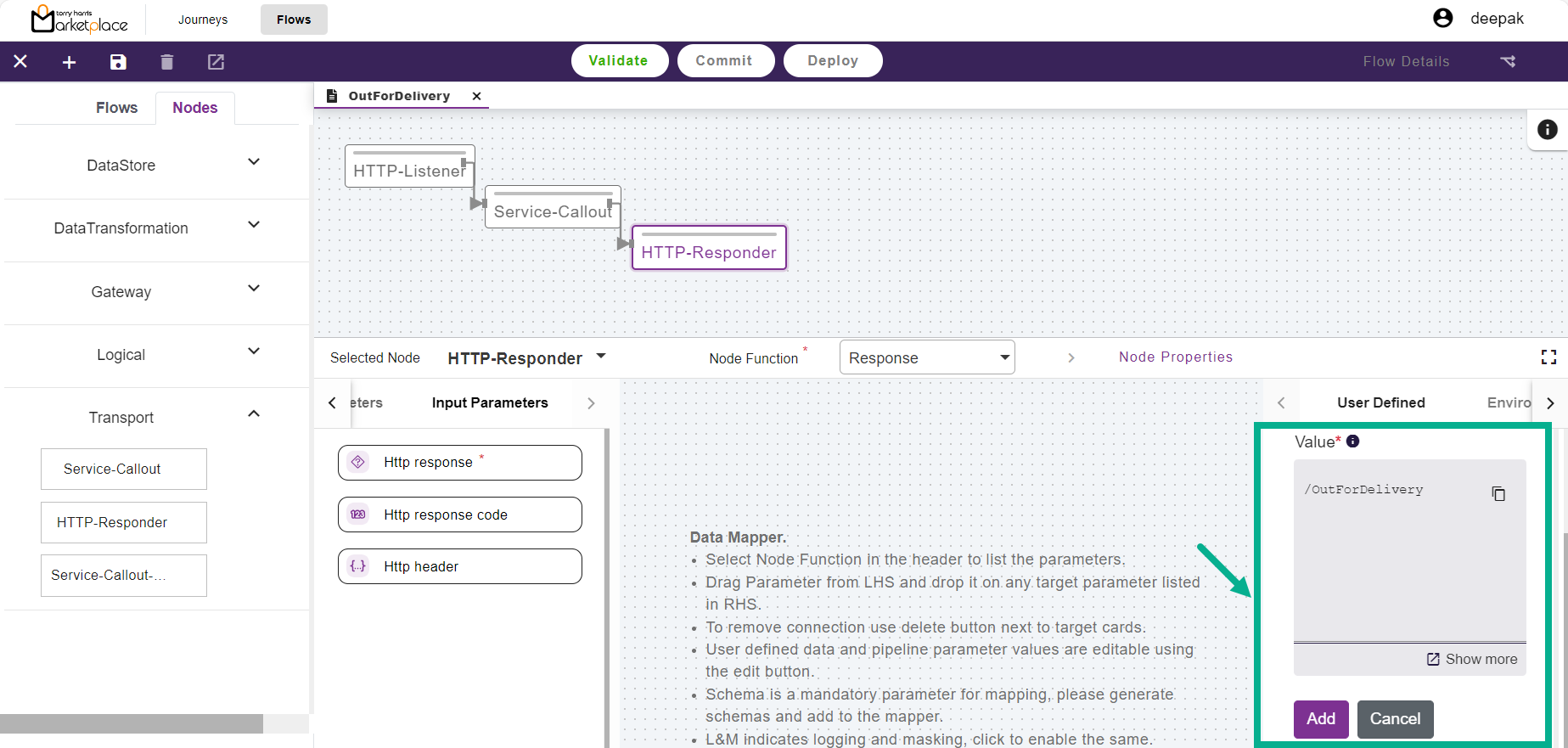Expand the DataStore node category

[253, 162]
